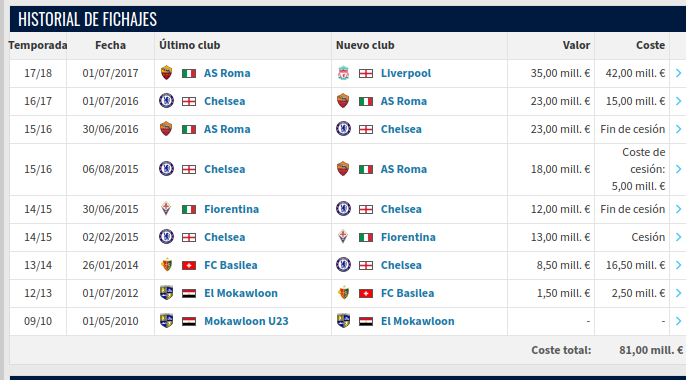Open the 13/14 Chelsea transfer detail arrow
Viewport: 686px width, 380px height.
coord(678,265)
